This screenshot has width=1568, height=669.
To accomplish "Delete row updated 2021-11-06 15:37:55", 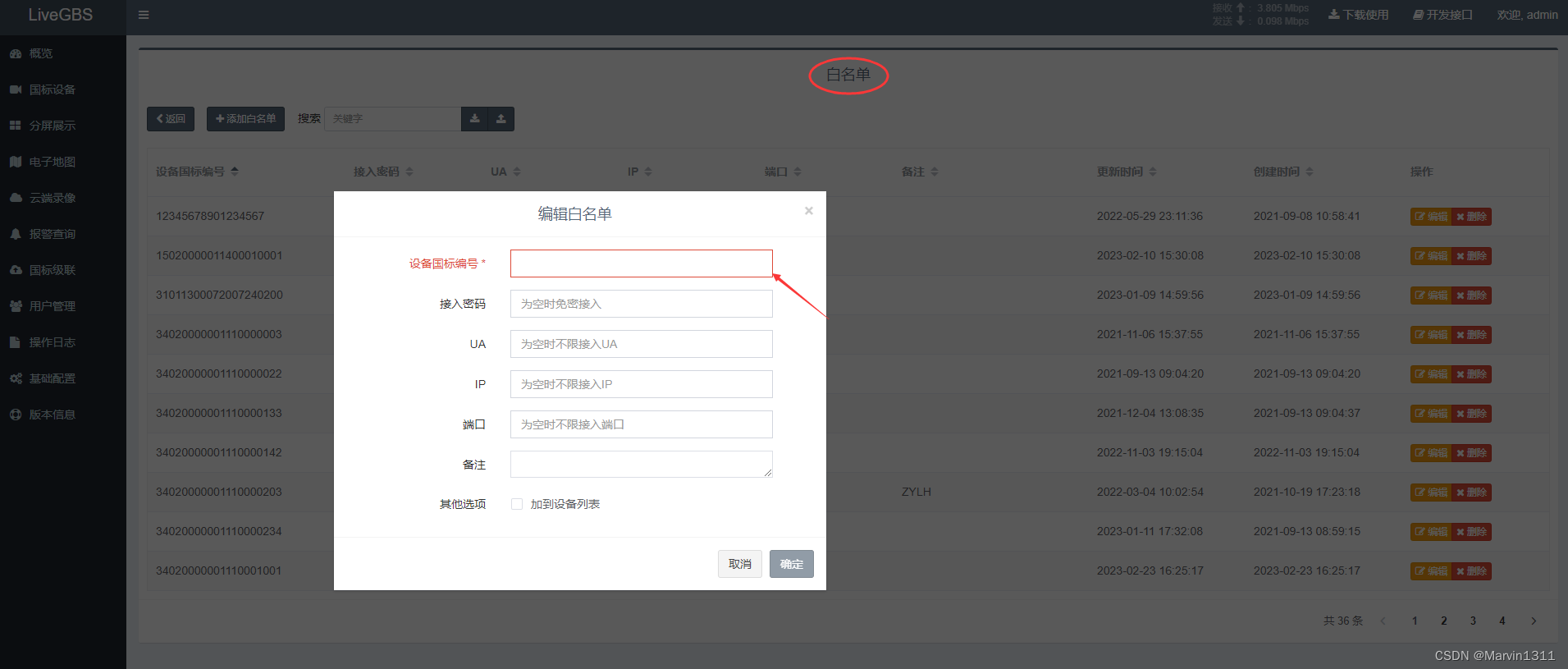I will 1471,335.
